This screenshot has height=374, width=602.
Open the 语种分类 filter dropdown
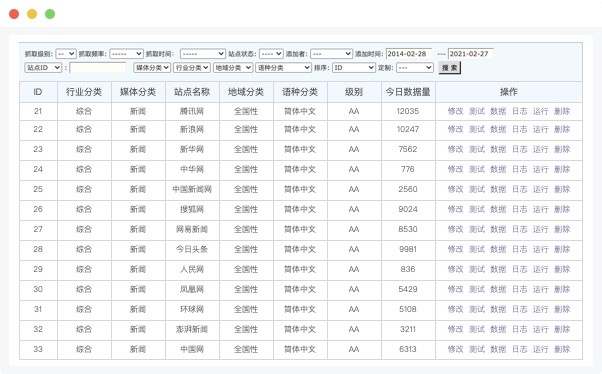(283, 68)
